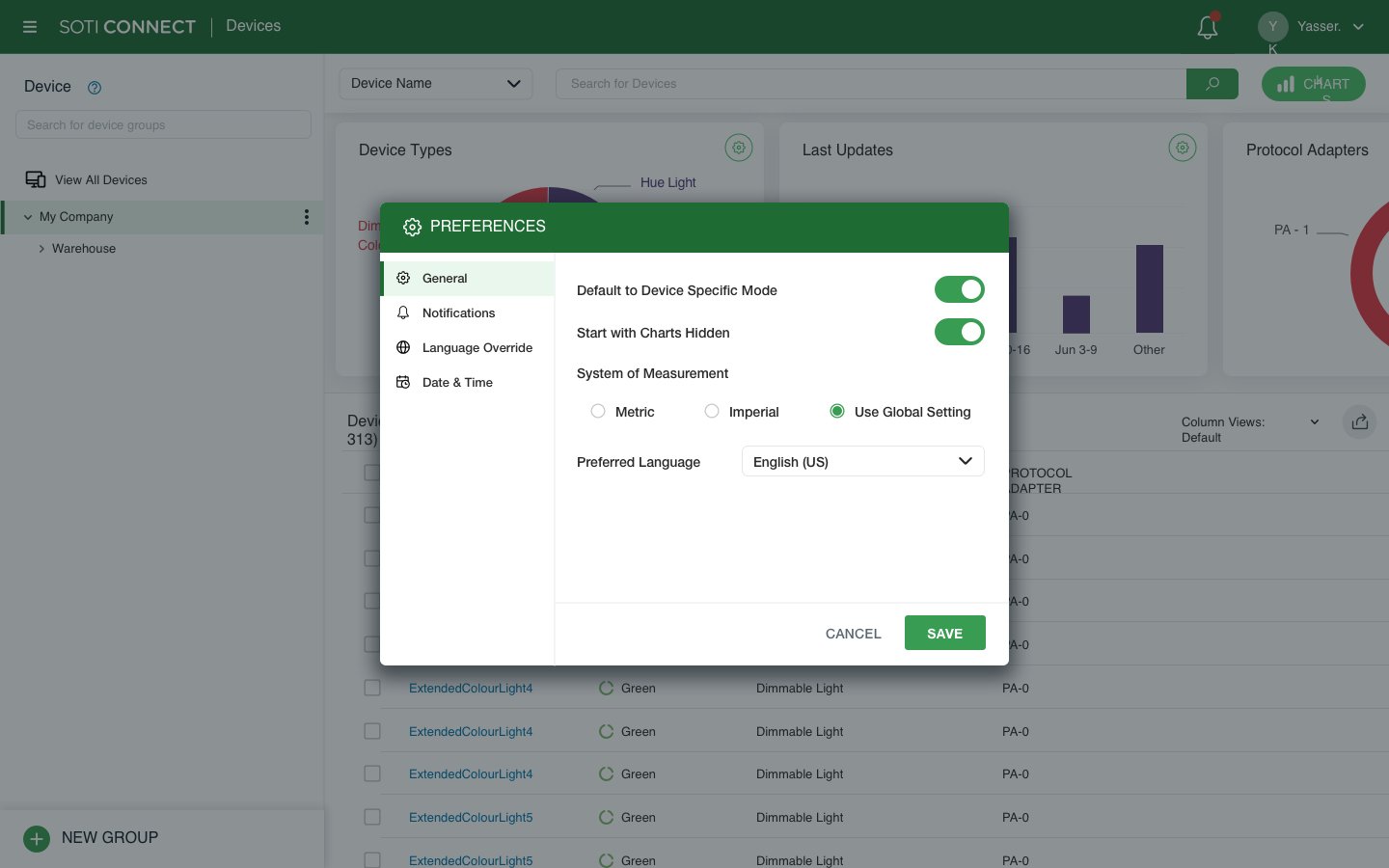Image resolution: width=1389 pixels, height=868 pixels.
Task: Click the device search magnifier button
Action: point(1212,84)
